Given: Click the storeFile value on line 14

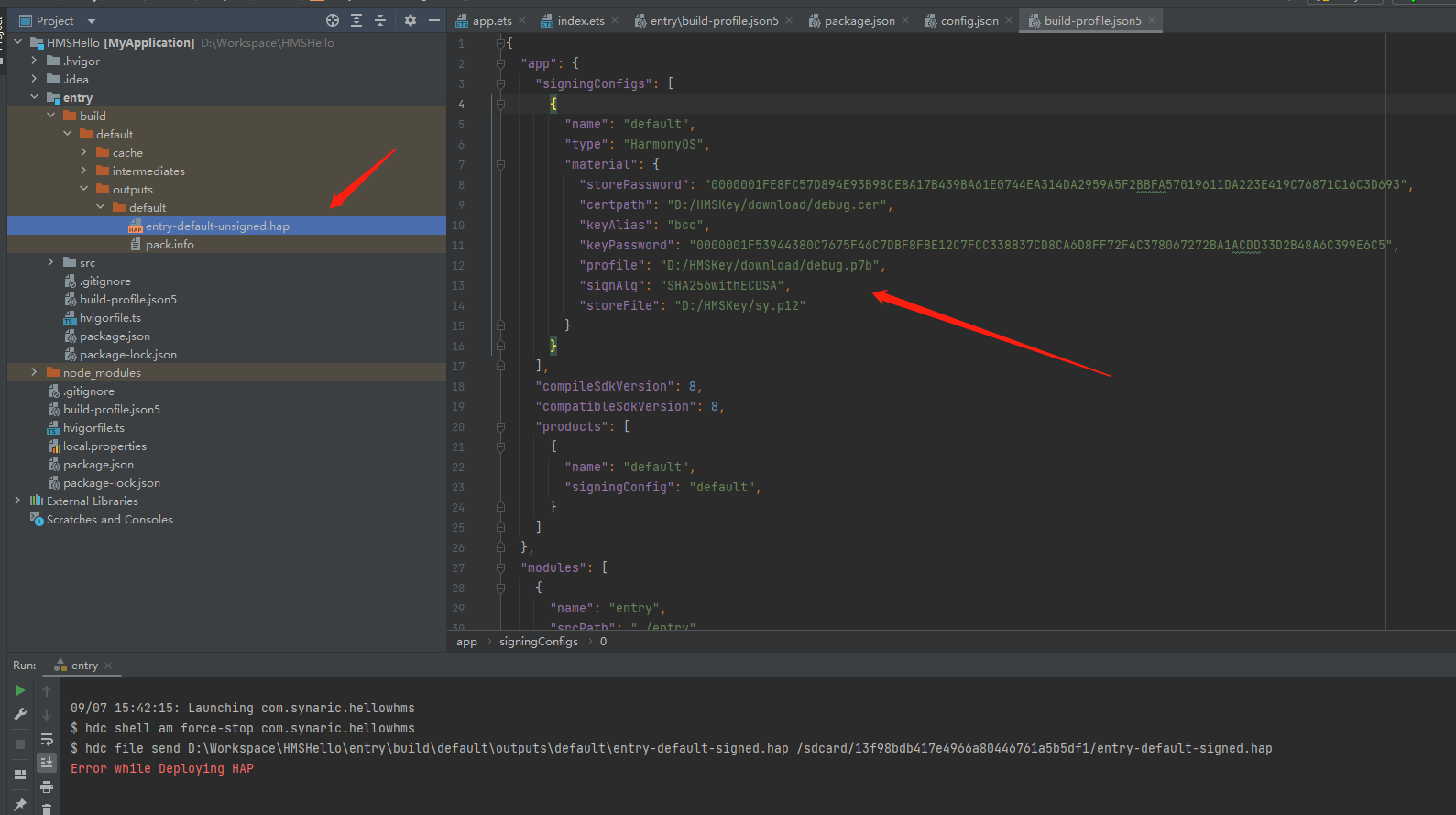Looking at the screenshot, I should point(739,306).
